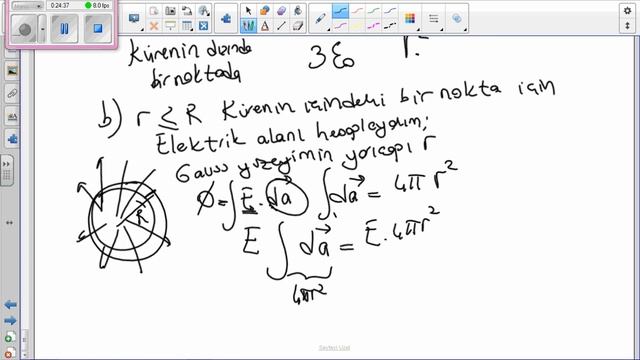Viewport: 640px width, 360px height.
Task: Open the record button options arrow
Action: [42, 29]
